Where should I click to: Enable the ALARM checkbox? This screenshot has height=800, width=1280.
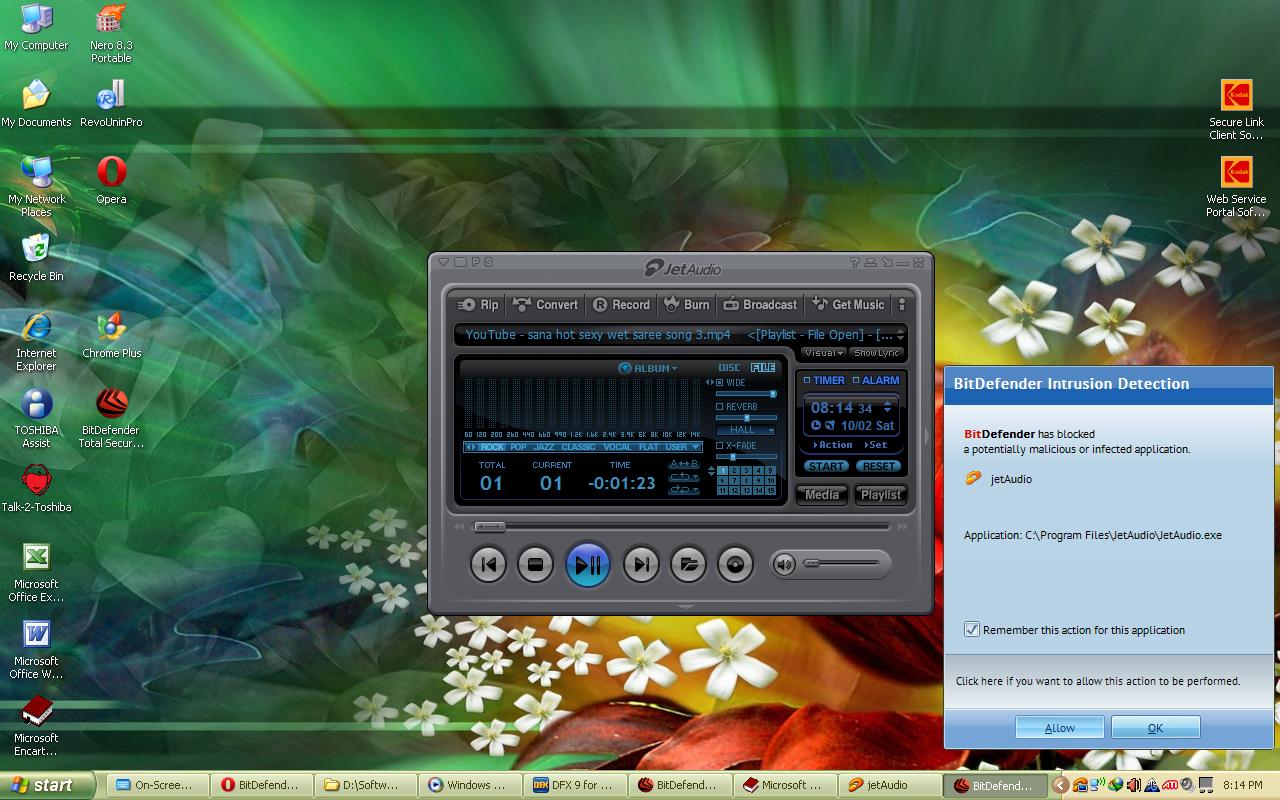[856, 380]
